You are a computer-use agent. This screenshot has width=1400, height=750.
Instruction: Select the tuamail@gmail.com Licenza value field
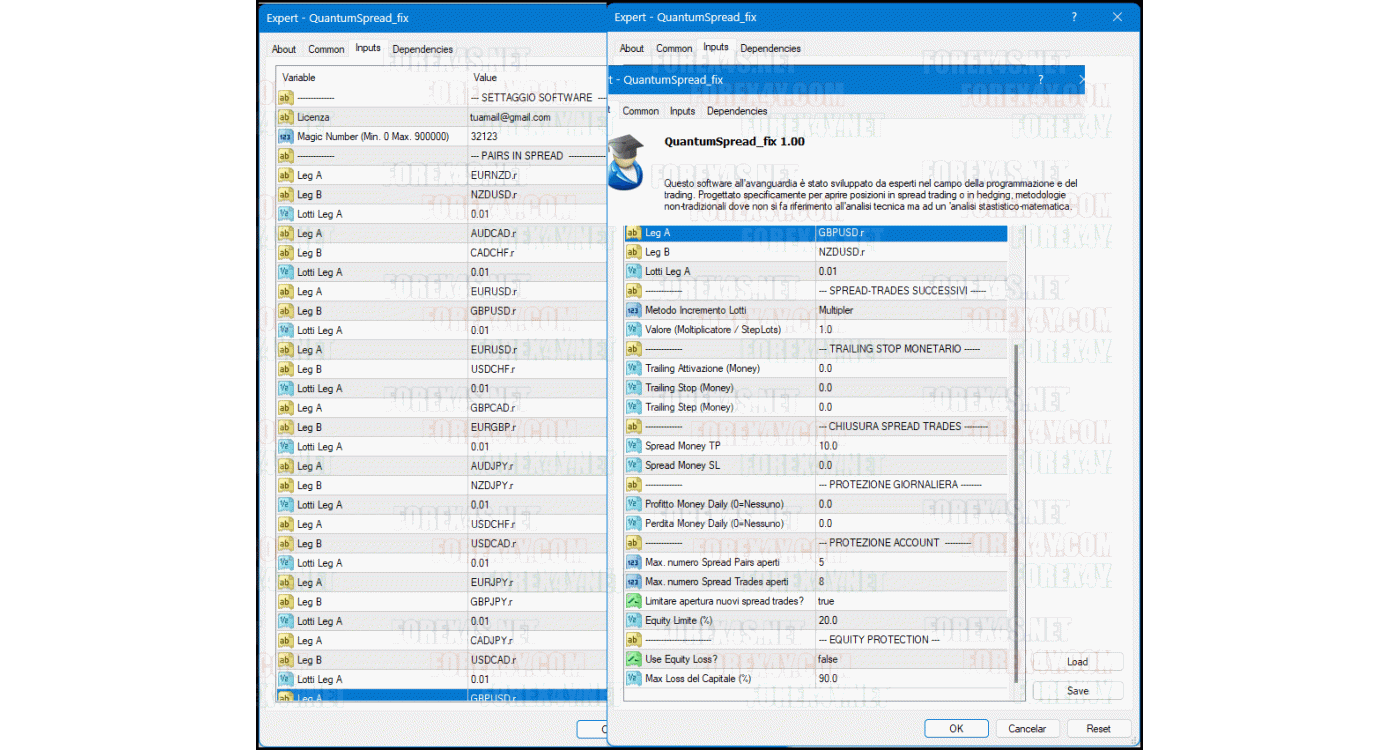pos(535,117)
